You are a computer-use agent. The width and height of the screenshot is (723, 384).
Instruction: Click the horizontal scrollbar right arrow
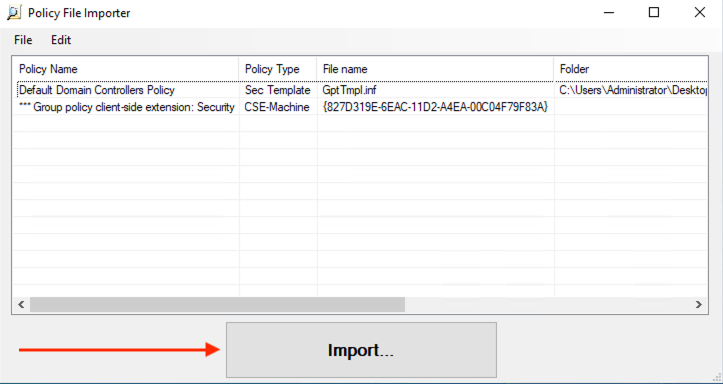coord(699,304)
